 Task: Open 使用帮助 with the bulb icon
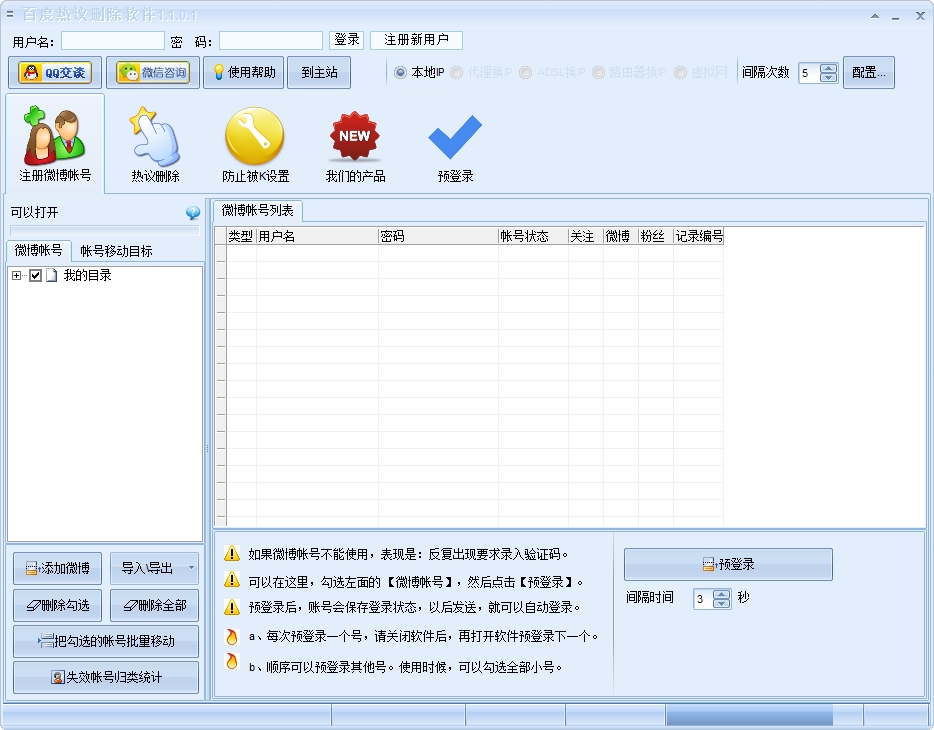click(x=243, y=73)
